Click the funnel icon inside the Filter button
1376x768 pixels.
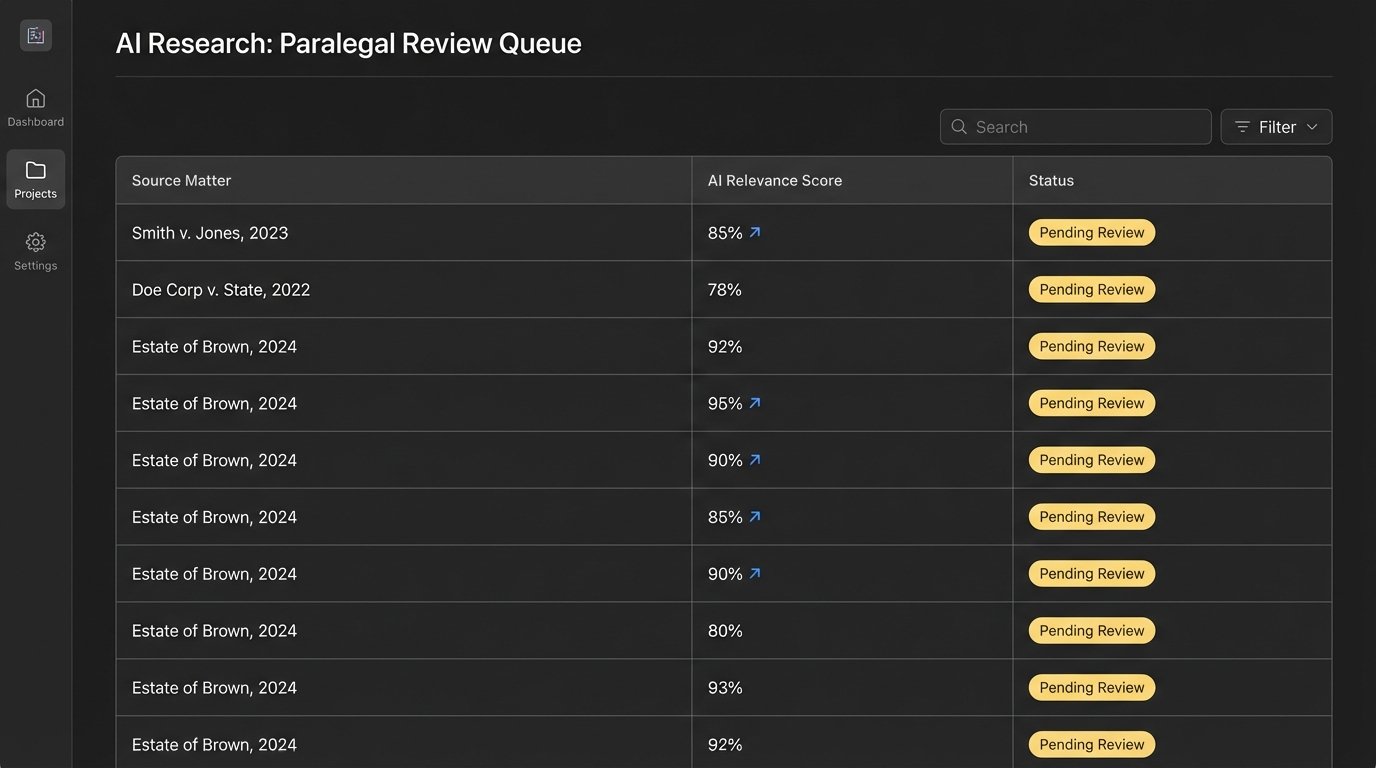point(1240,127)
